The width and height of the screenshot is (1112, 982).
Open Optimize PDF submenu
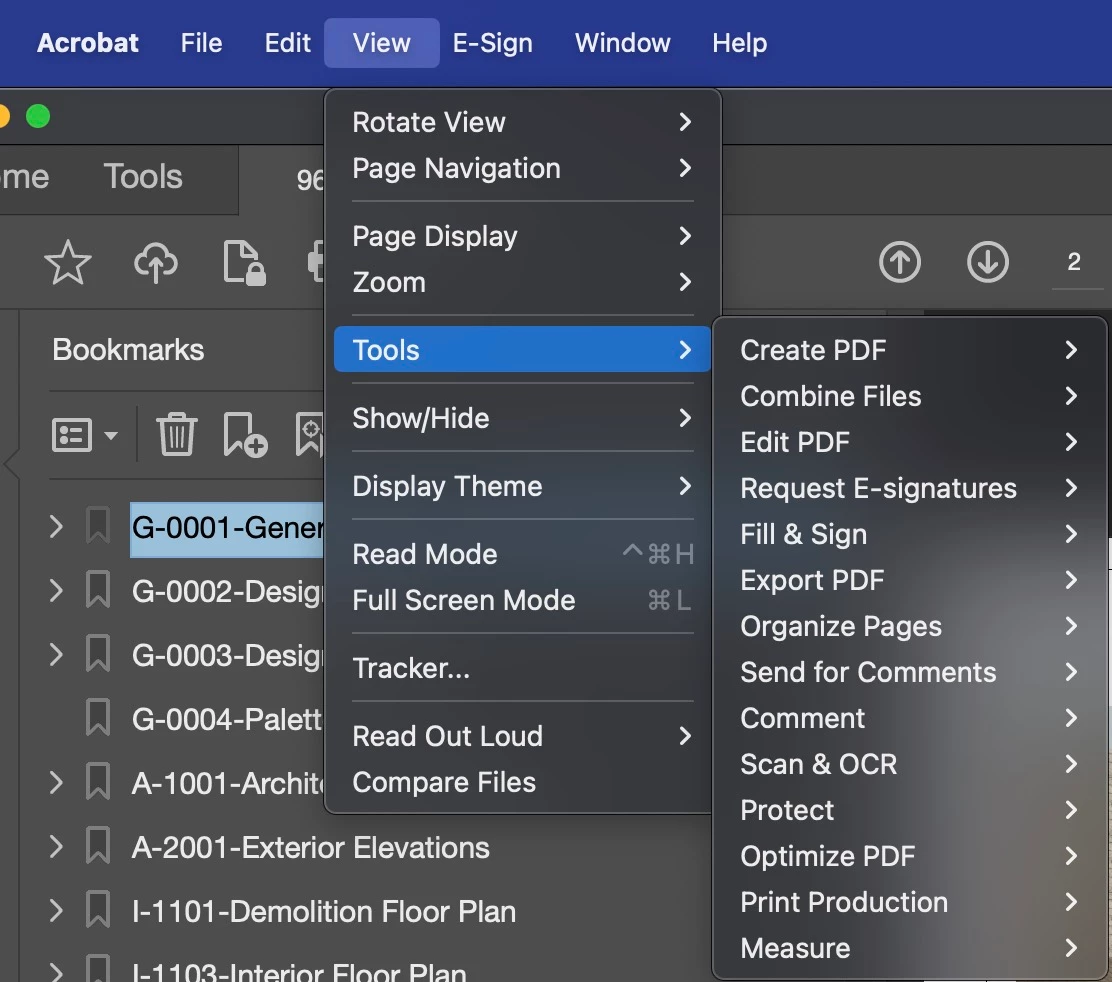(909, 856)
